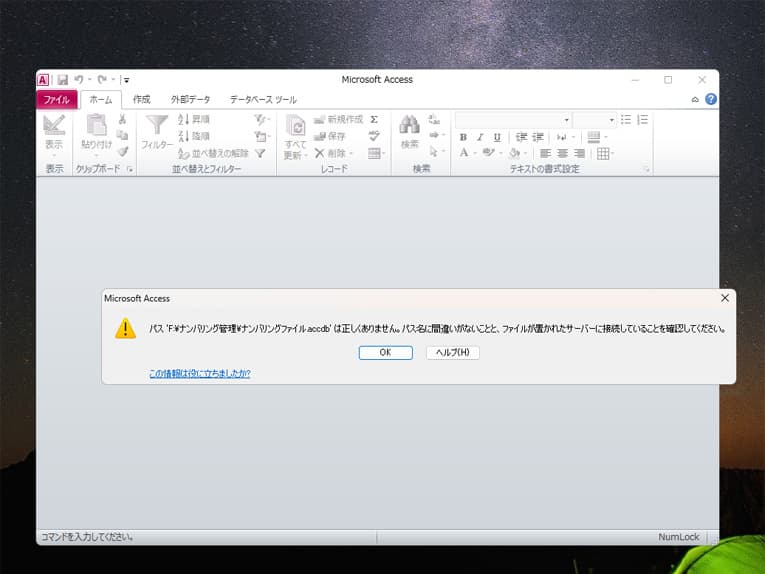The height and width of the screenshot is (574, 765).
Task: Click the 検索 binoculars icon
Action: point(409,125)
